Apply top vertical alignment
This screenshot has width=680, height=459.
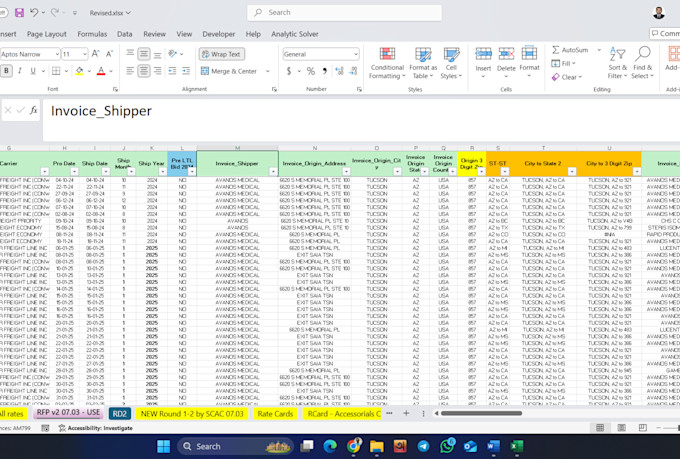point(130,54)
